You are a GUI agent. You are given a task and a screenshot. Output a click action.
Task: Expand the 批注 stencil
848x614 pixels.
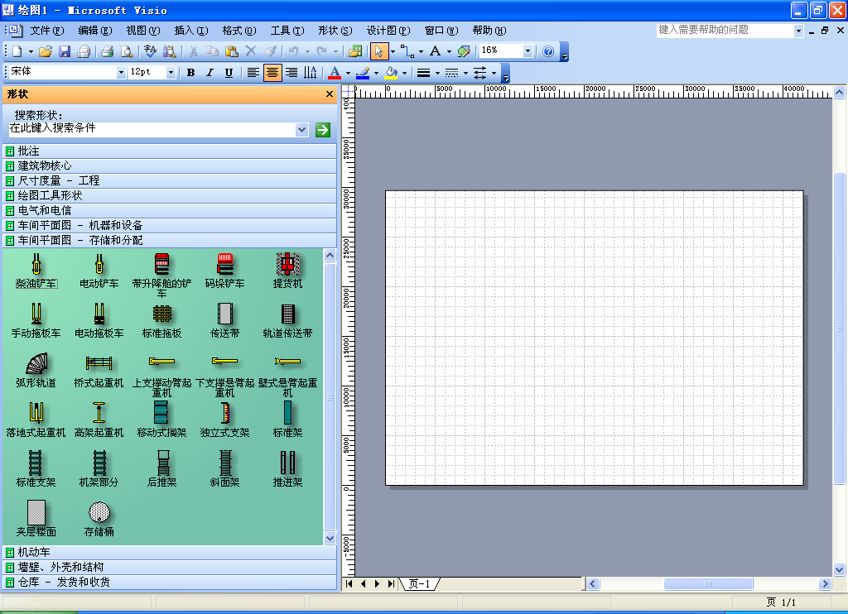[x=170, y=151]
